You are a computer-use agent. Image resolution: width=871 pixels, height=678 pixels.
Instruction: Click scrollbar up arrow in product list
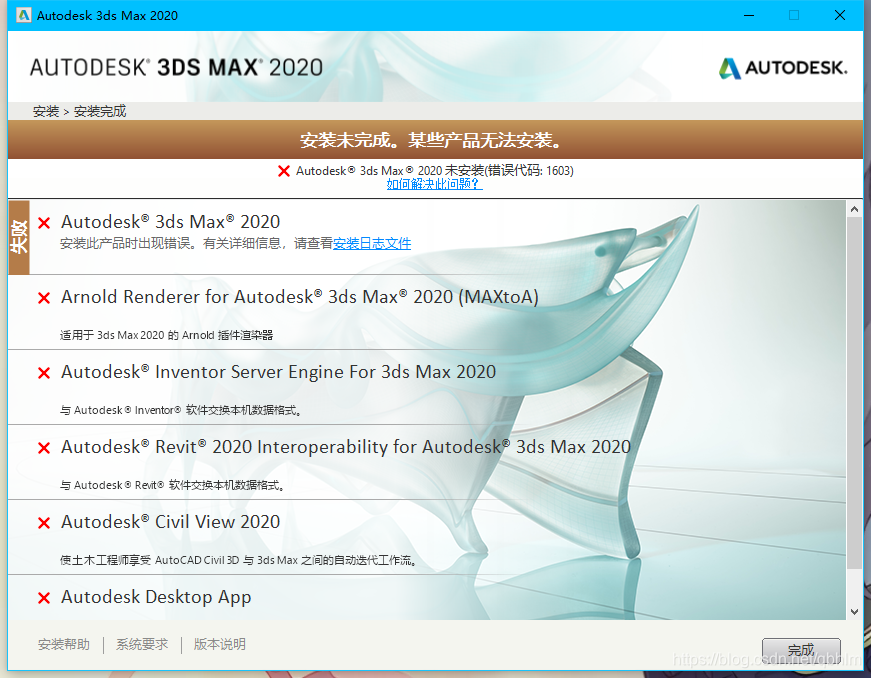pyautogui.click(x=854, y=209)
